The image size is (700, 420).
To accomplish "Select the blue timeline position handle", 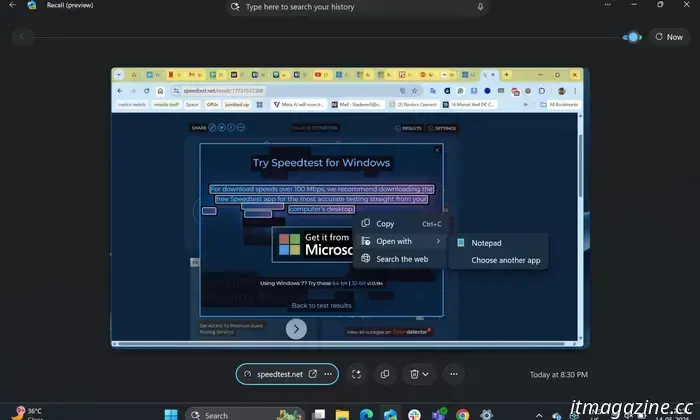I will 632,37.
